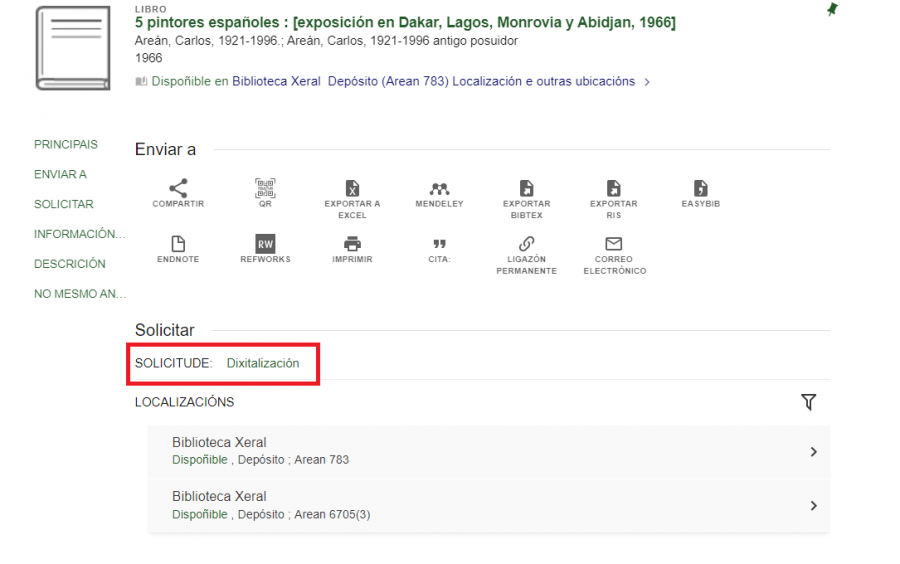
Task: Expand the Arean 783 location entry
Action: click(813, 452)
